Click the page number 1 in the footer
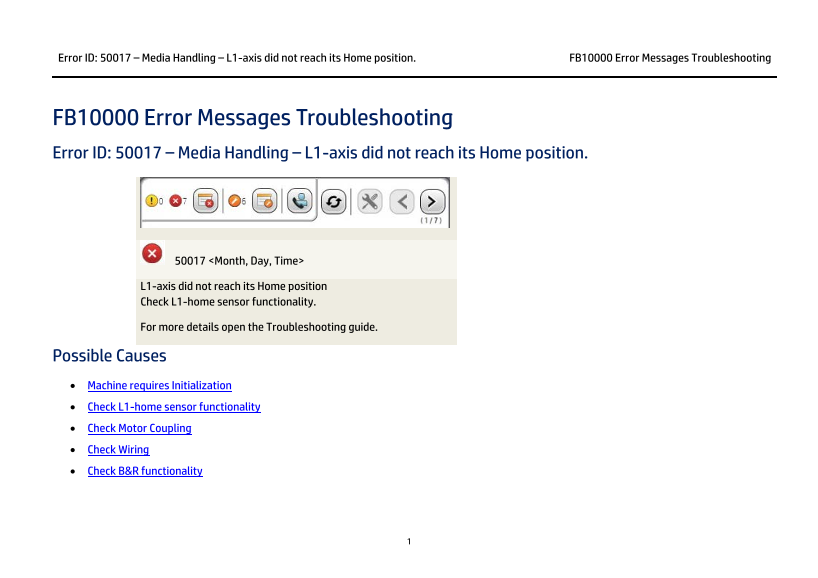Screen dimensions: 818x578 coord(409,541)
